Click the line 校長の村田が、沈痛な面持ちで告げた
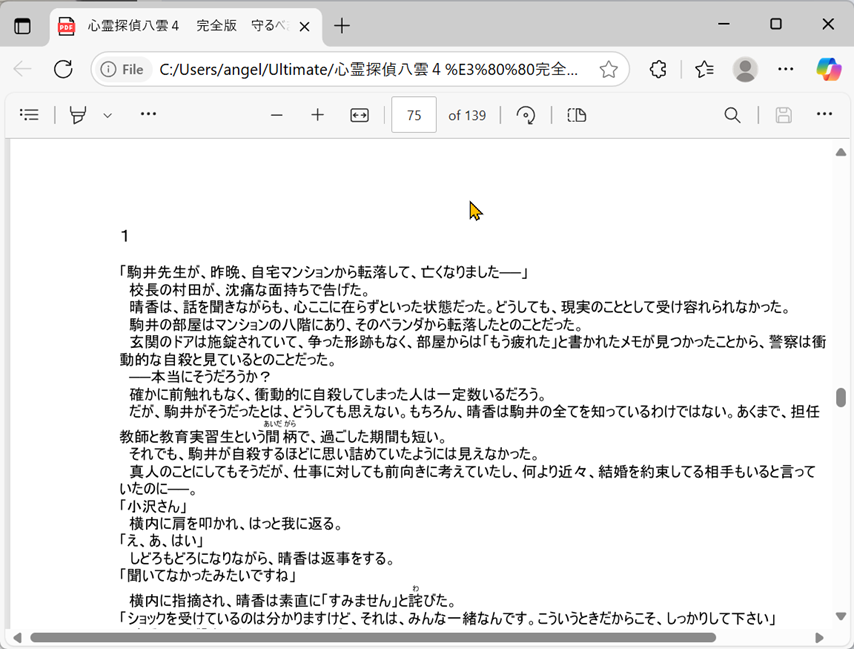The image size is (854, 649). point(250,289)
